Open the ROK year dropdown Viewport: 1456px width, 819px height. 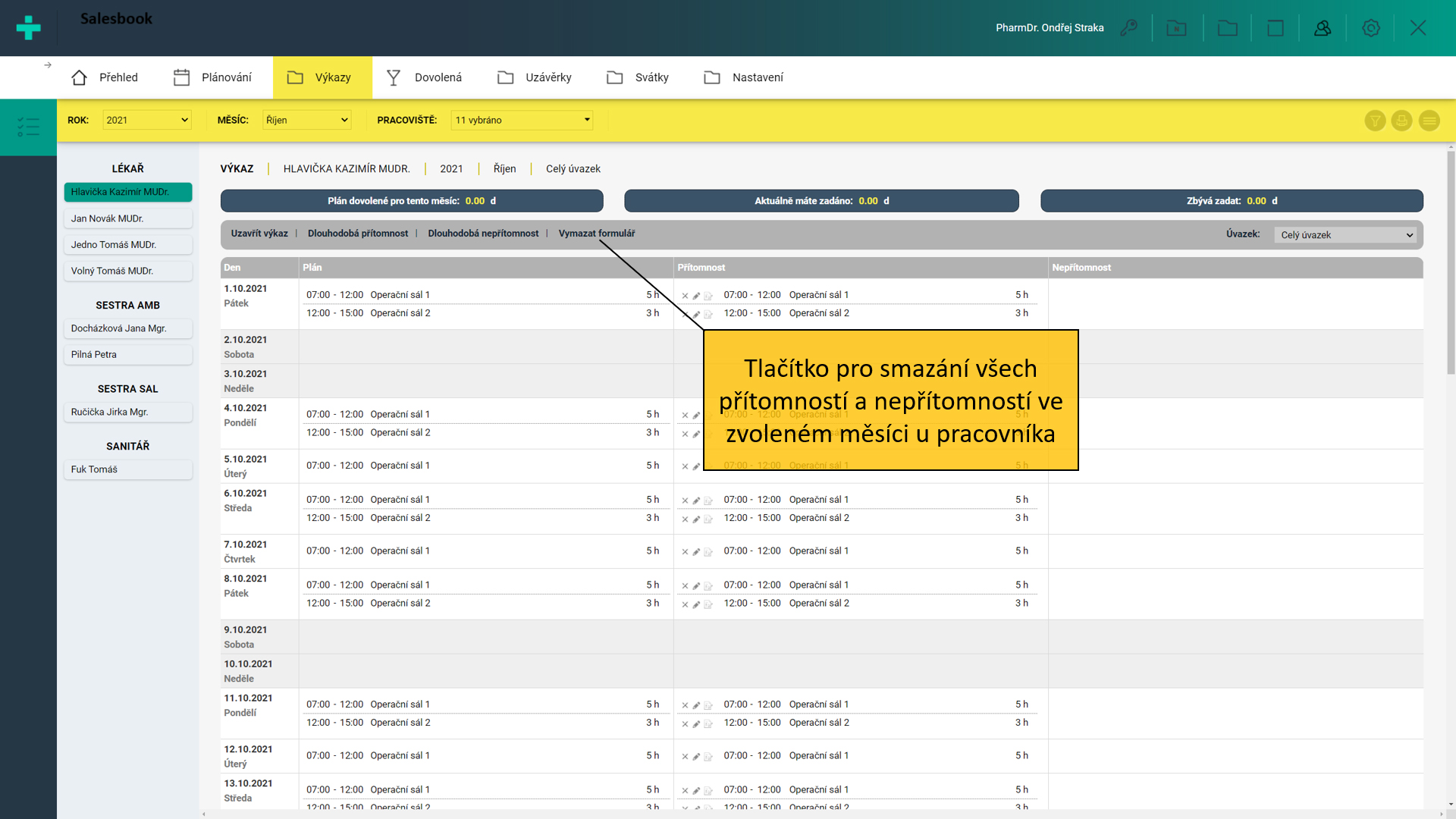click(146, 120)
